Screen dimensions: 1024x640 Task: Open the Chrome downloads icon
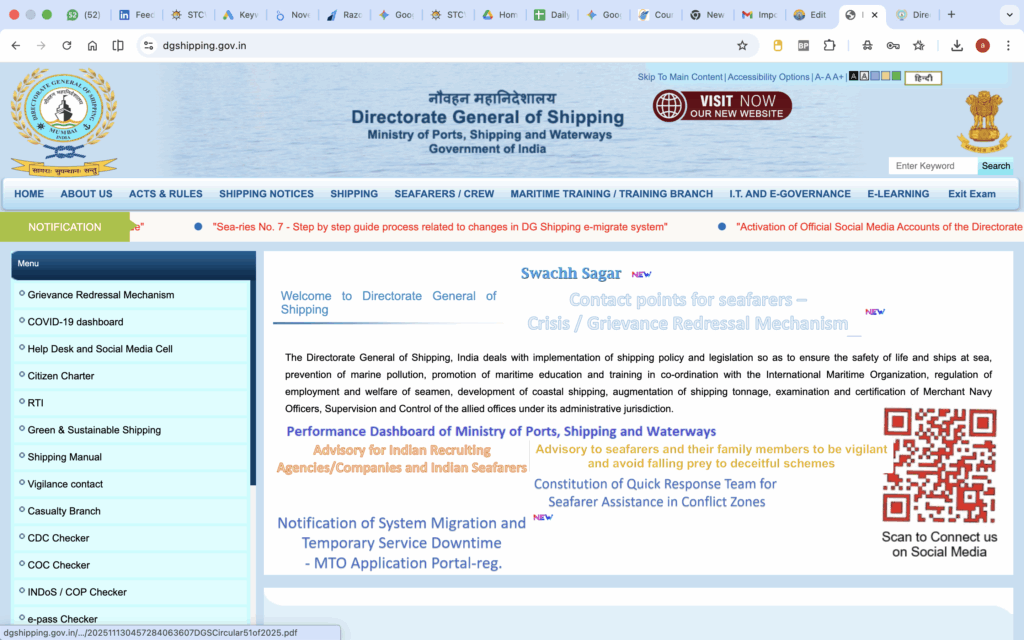(x=957, y=45)
